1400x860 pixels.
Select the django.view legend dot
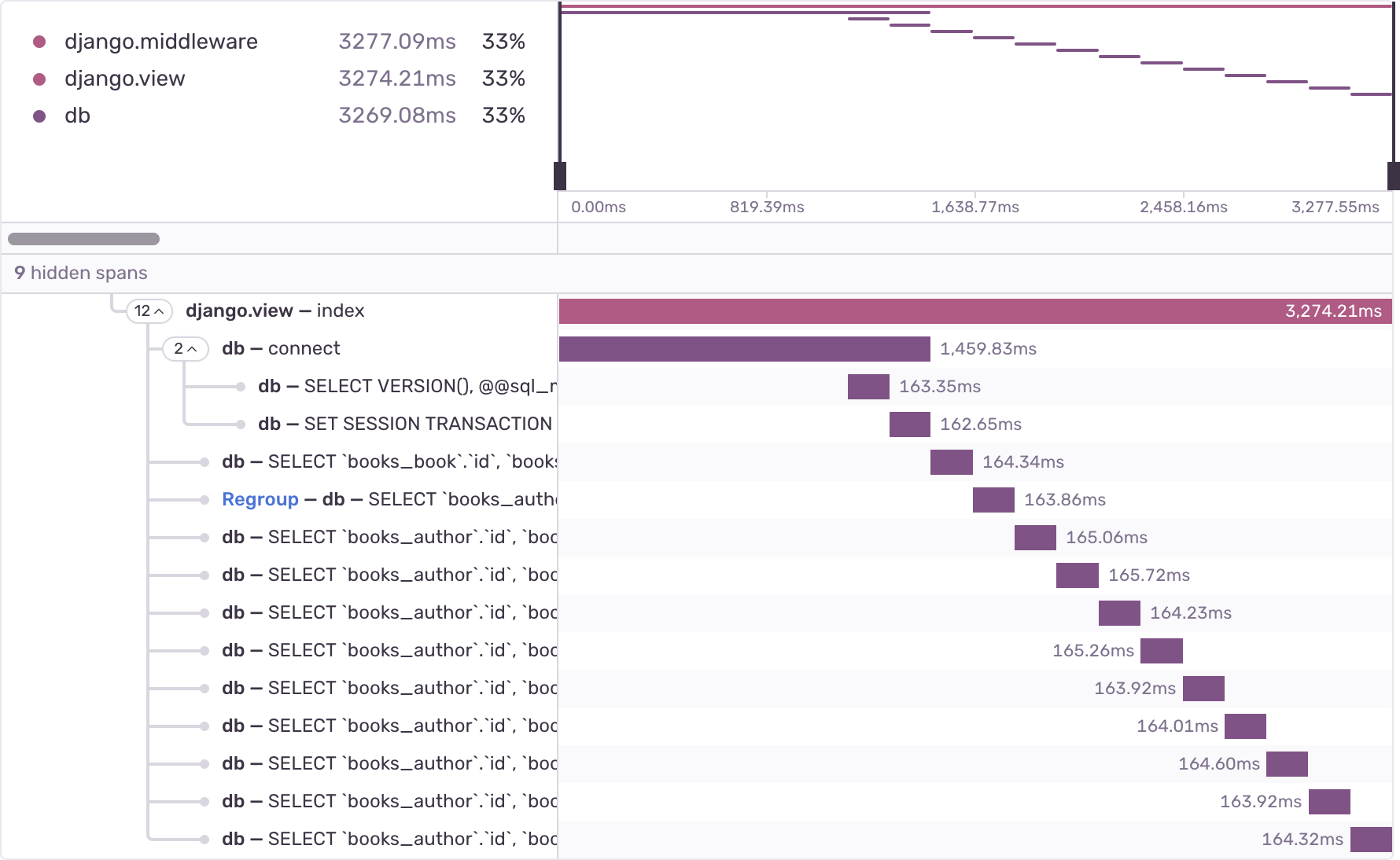39,79
